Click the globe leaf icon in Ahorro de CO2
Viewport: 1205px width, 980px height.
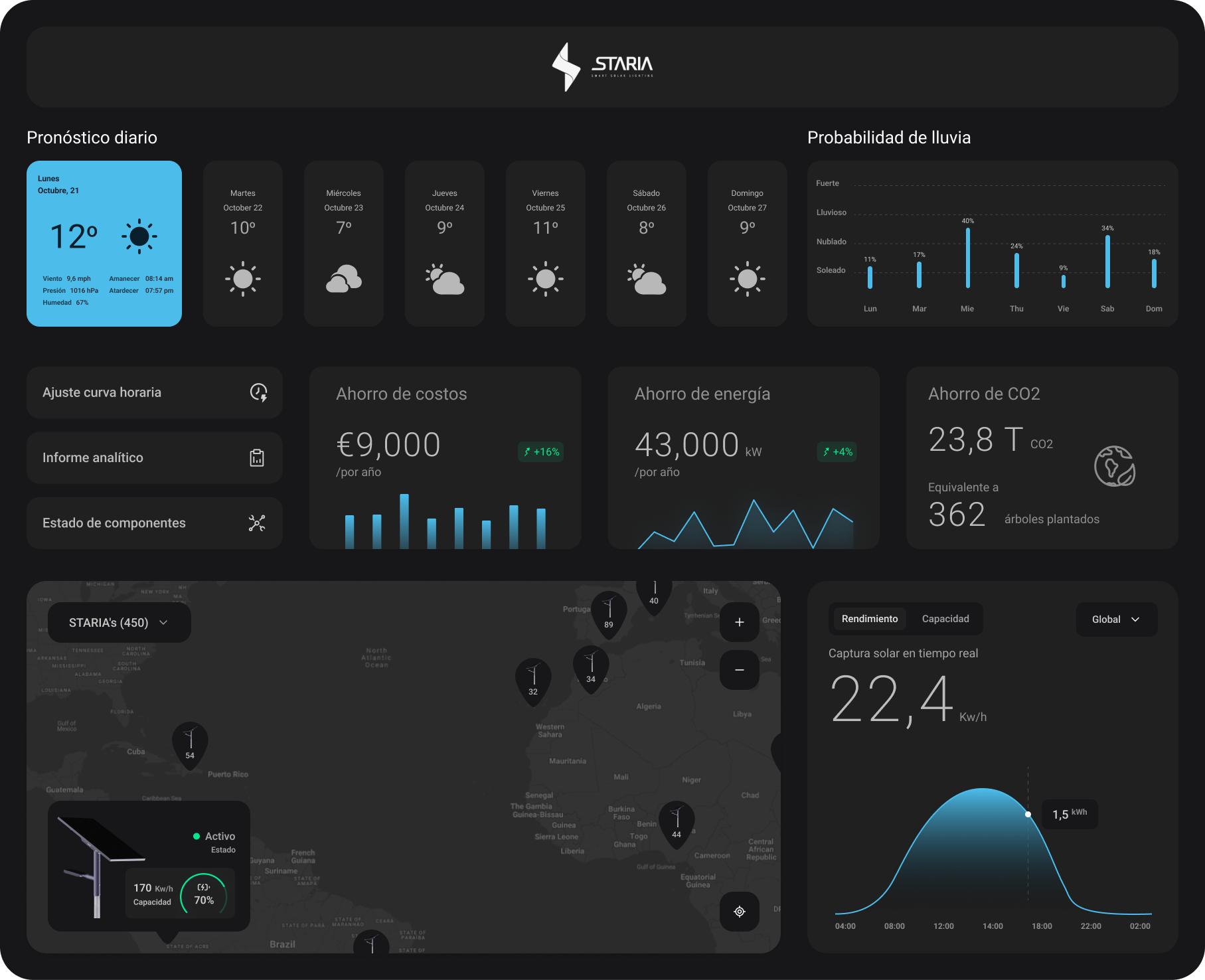pyautogui.click(x=1114, y=466)
